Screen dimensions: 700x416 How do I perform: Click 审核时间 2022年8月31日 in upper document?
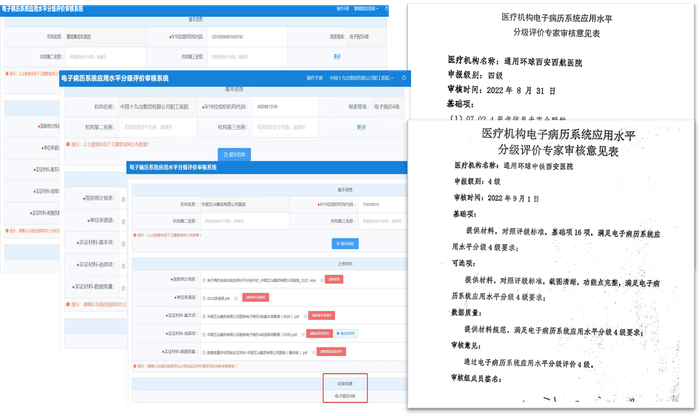tap(501, 90)
